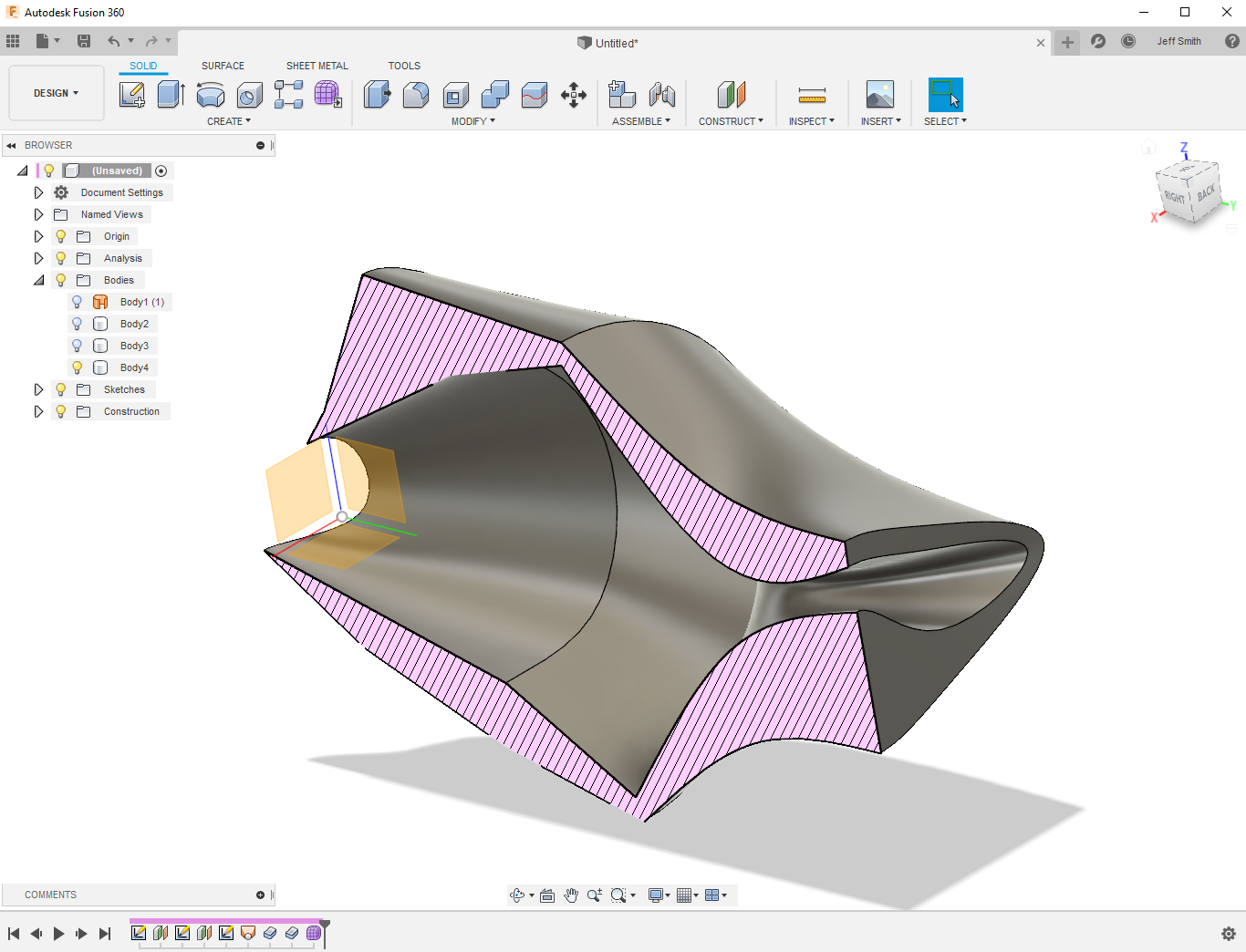This screenshot has height=952, width=1246.
Task: Select the Revolve tool in the toolbar
Action: click(210, 95)
